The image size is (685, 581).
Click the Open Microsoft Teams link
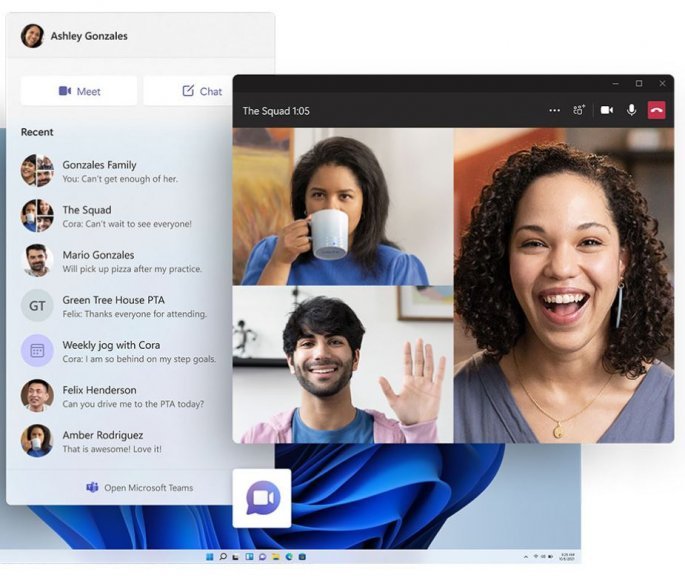140,488
